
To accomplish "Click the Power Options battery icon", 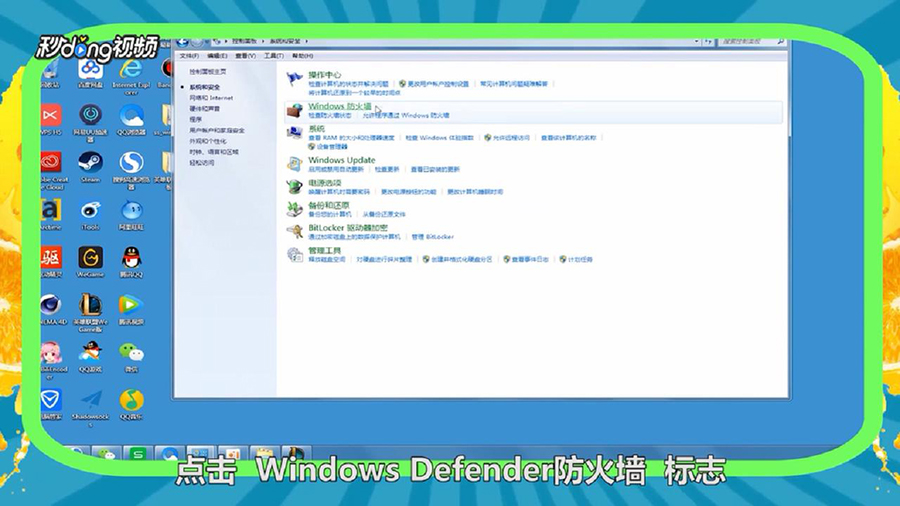I will click(294, 187).
